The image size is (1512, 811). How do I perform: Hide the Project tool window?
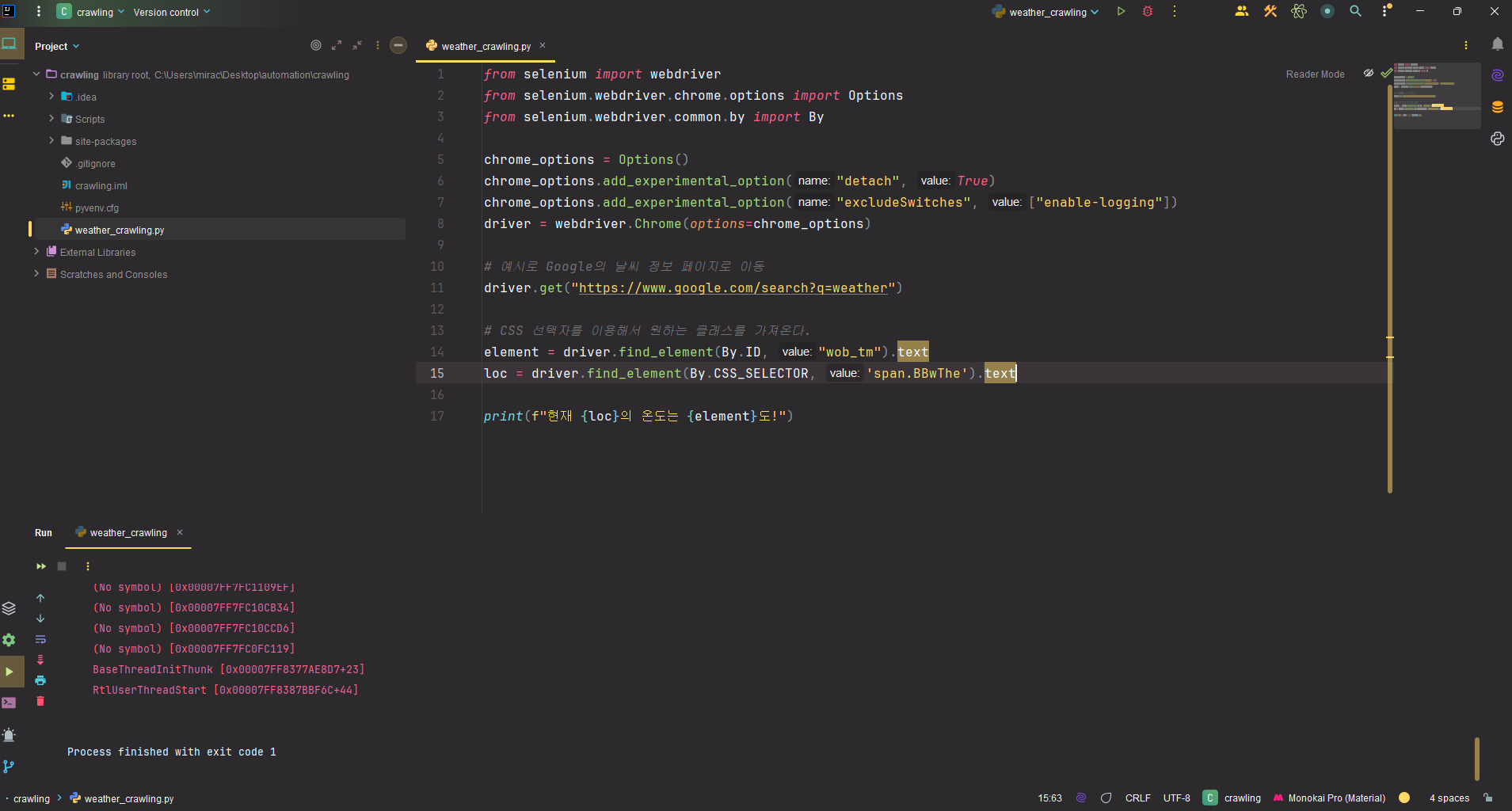398,45
